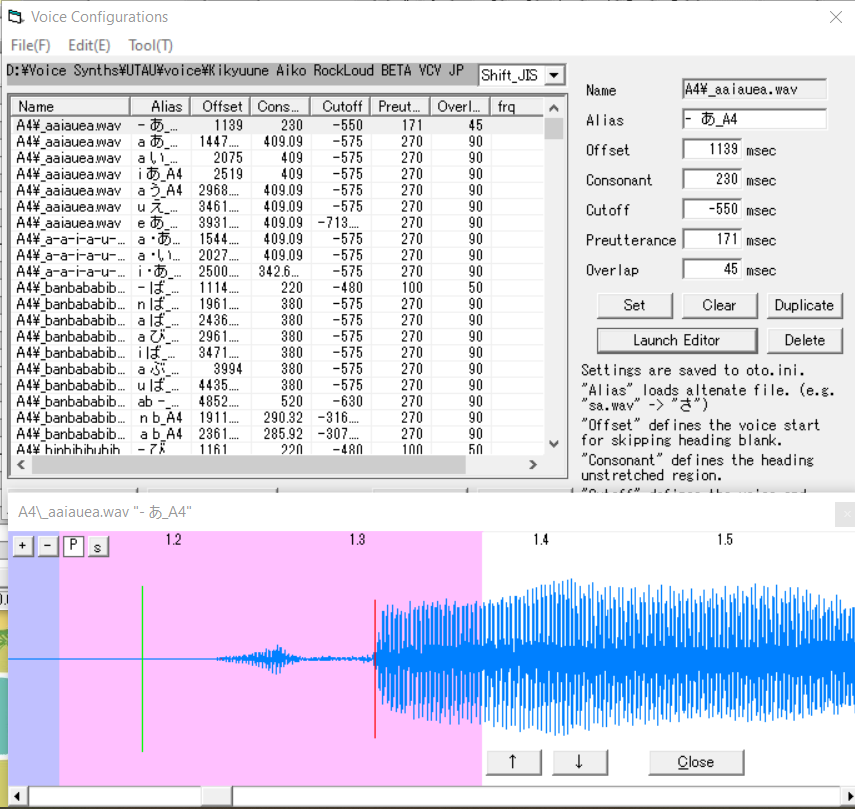
Task: Go to next entry with down arrow
Action: pos(578,761)
